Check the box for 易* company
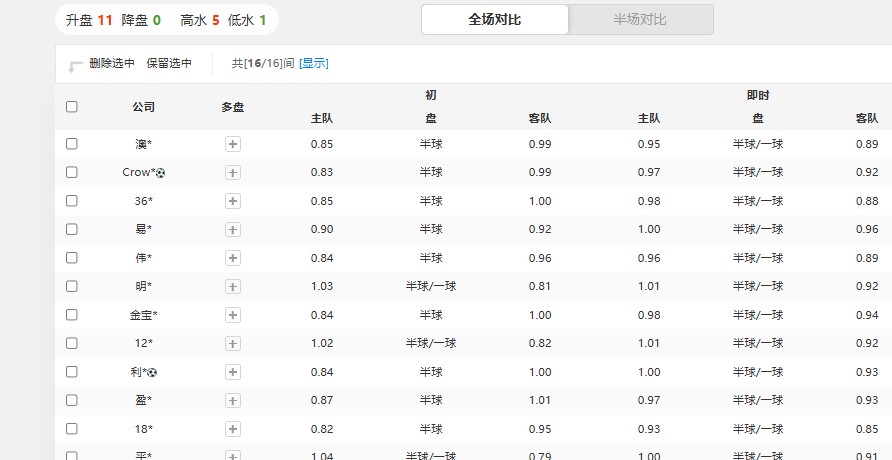Screen dimensions: 892x460 (72, 229)
